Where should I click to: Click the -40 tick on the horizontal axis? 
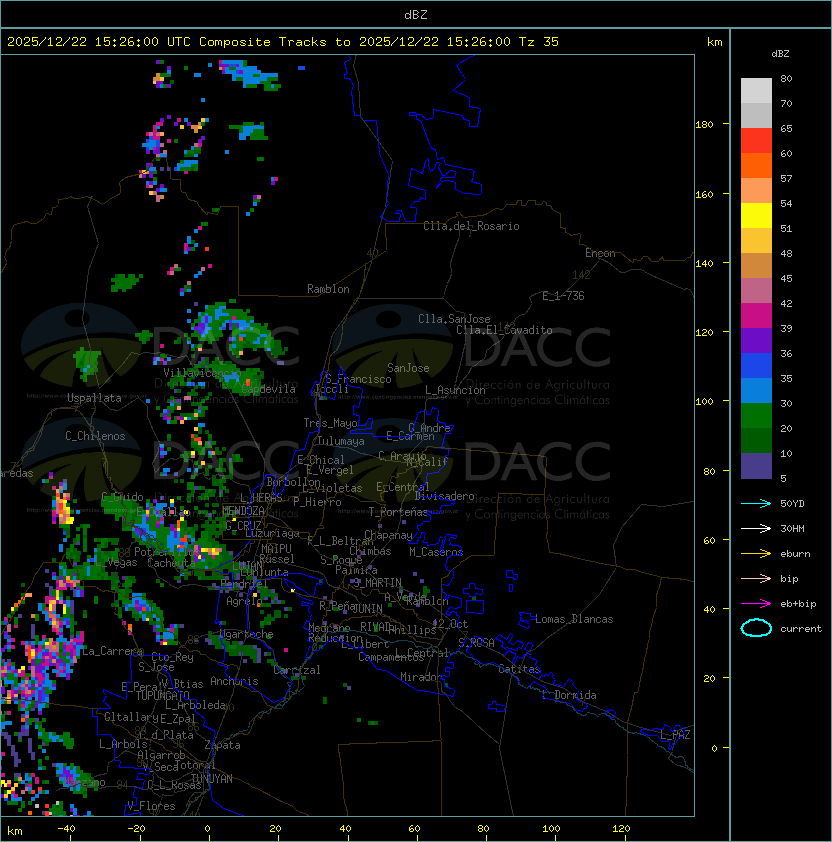(66, 829)
